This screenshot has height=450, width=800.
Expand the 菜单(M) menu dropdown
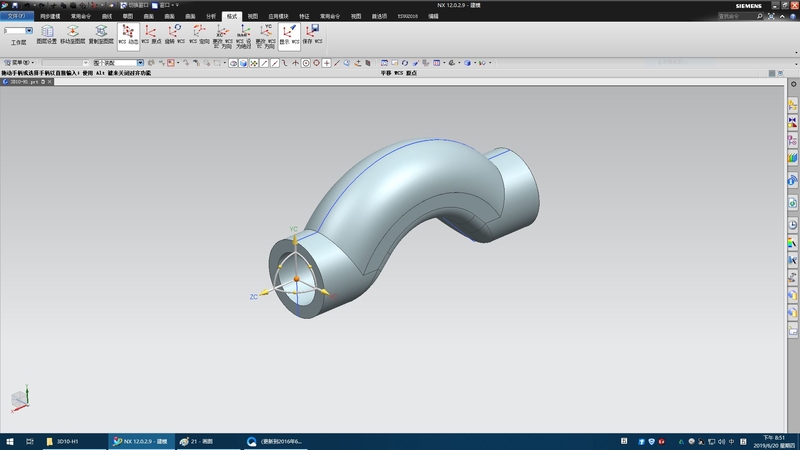pyautogui.click(x=20, y=63)
